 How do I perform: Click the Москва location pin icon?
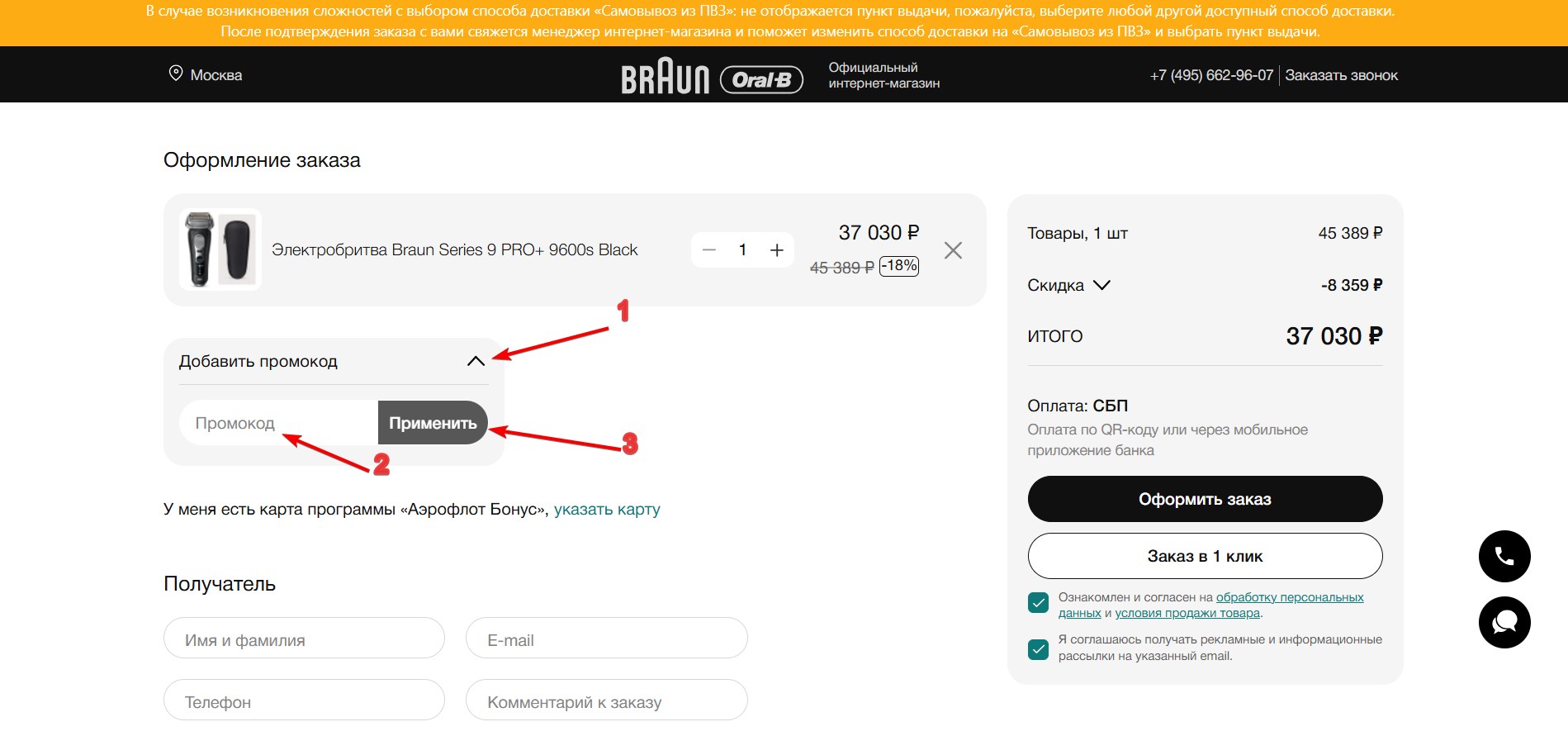pos(175,74)
